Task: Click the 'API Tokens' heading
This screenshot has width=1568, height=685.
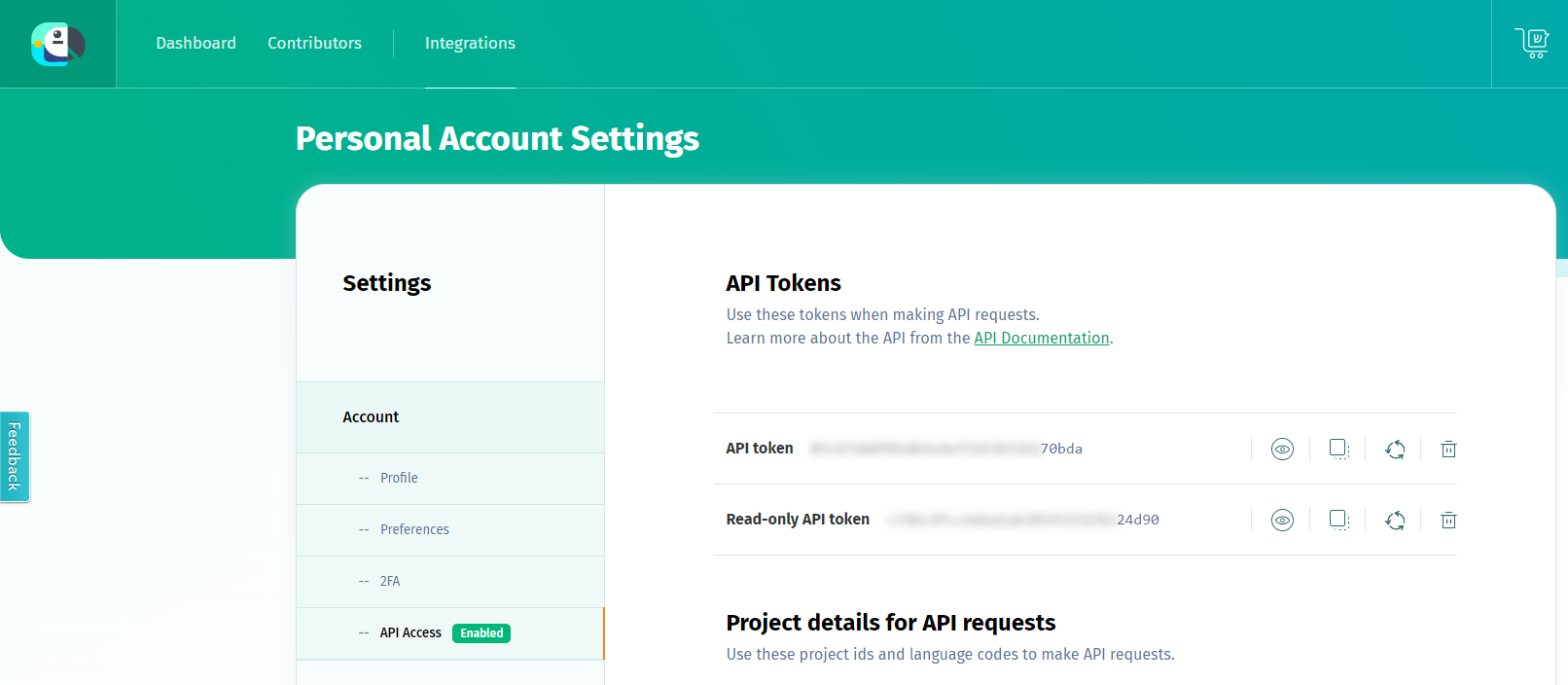Action: point(783,283)
